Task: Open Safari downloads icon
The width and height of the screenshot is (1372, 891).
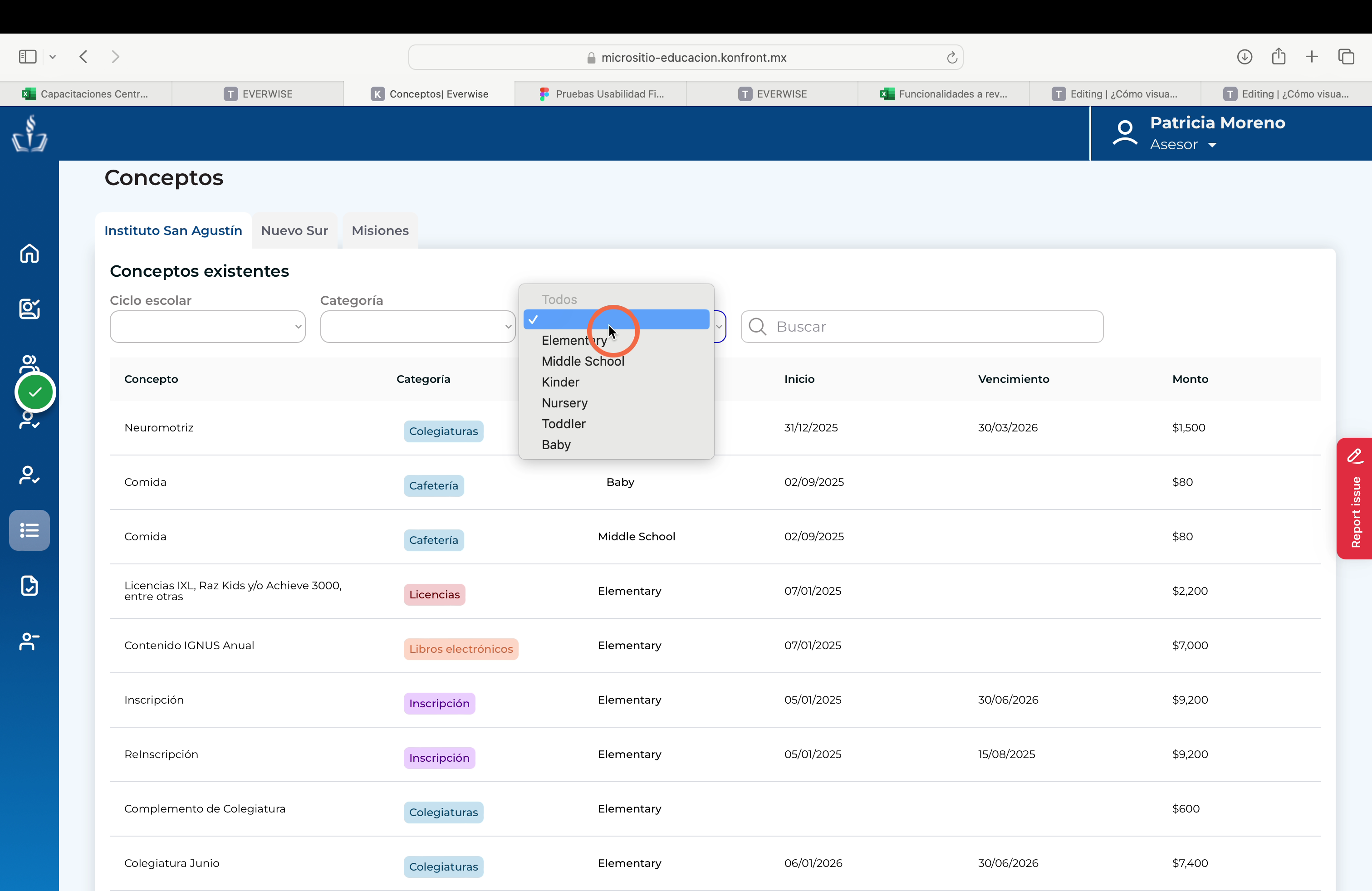Action: pos(1245,56)
